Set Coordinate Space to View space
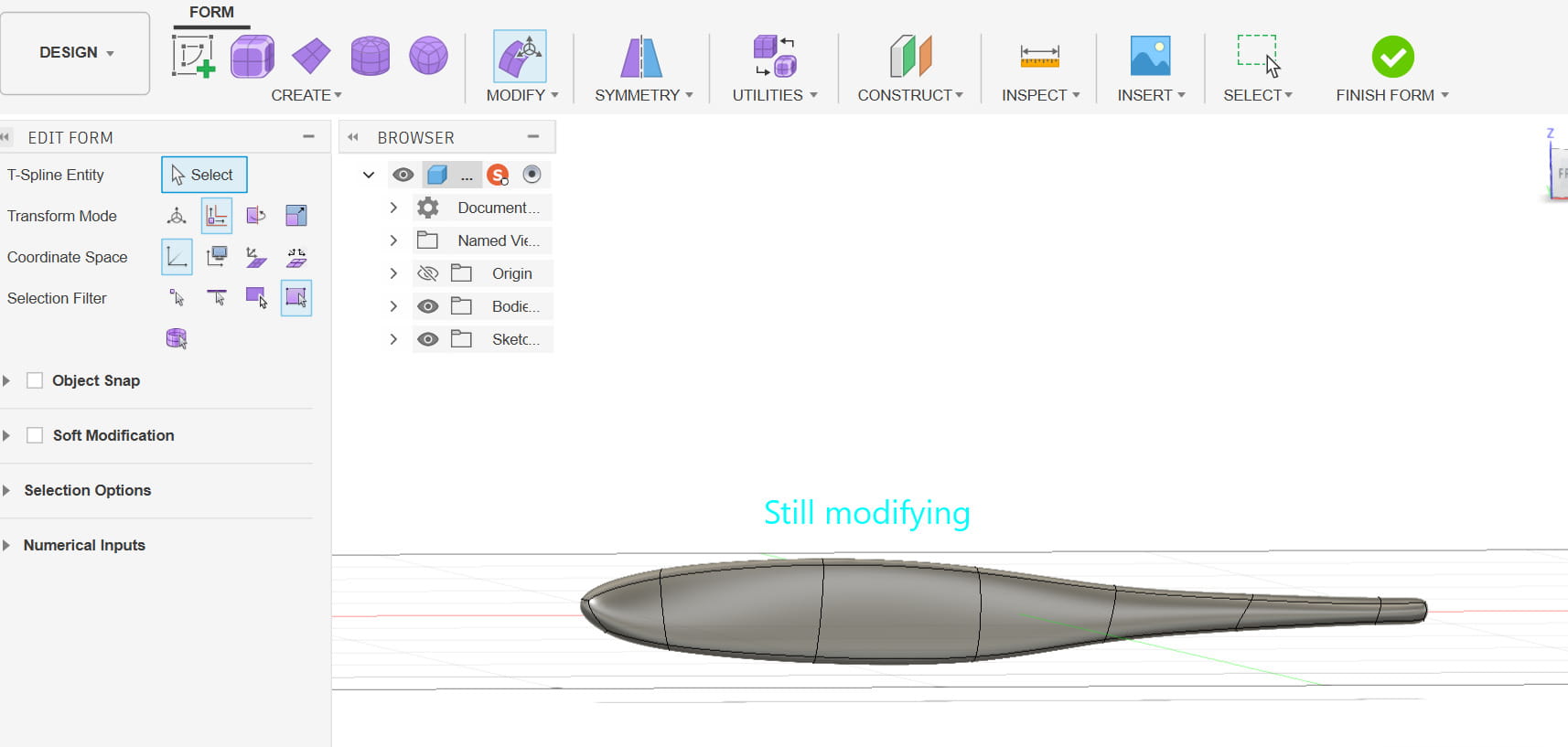 (217, 257)
